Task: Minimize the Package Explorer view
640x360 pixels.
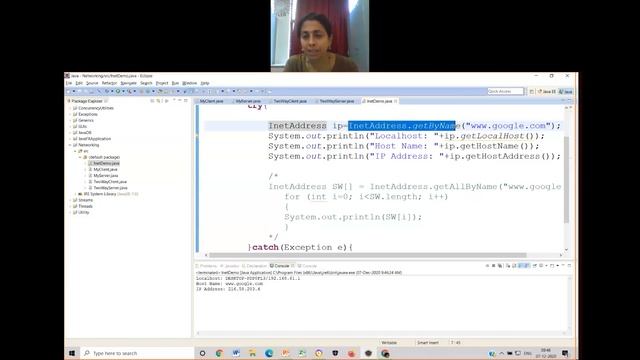Action: [x=180, y=100]
